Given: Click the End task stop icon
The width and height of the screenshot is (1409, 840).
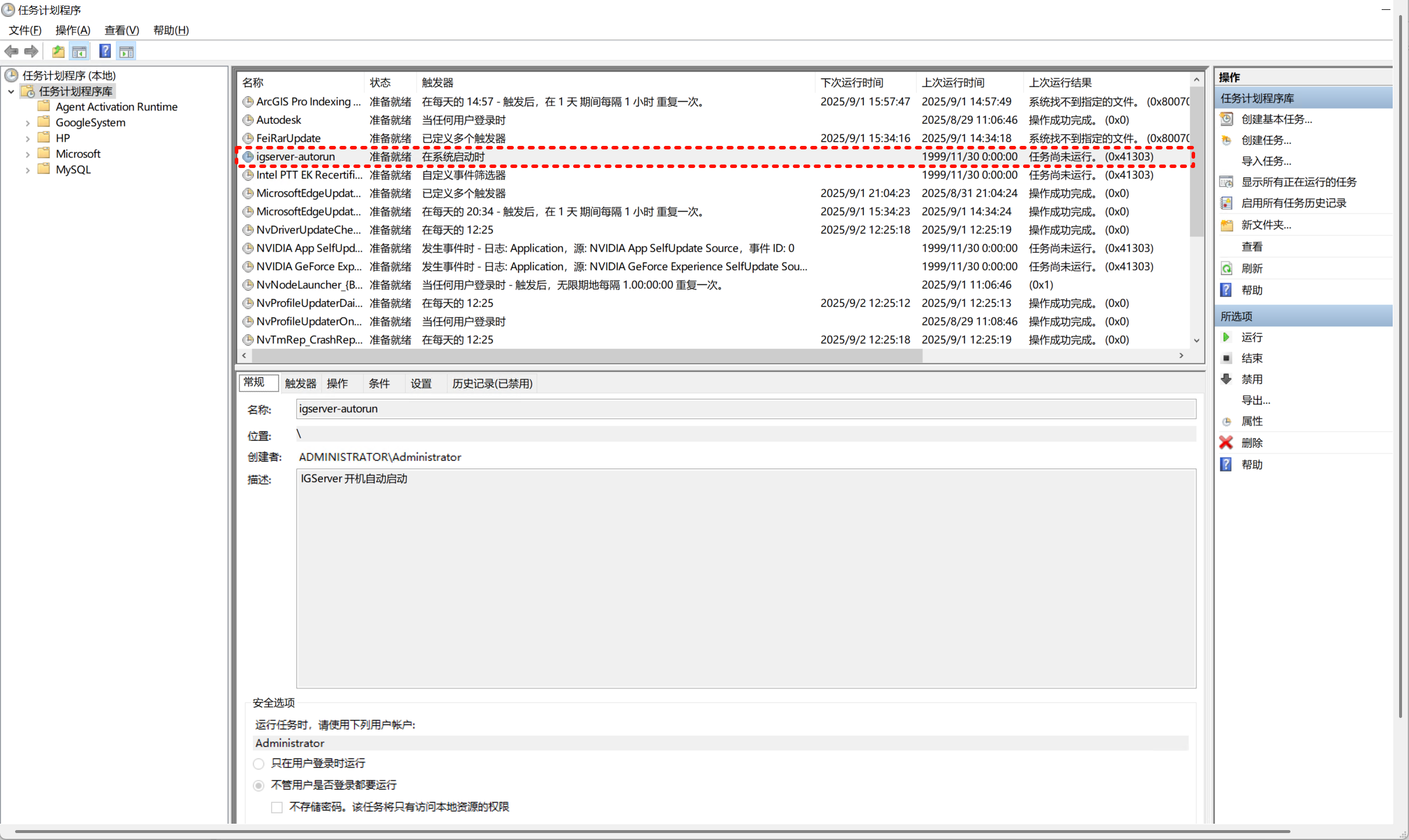Looking at the screenshot, I should pyautogui.click(x=1226, y=358).
